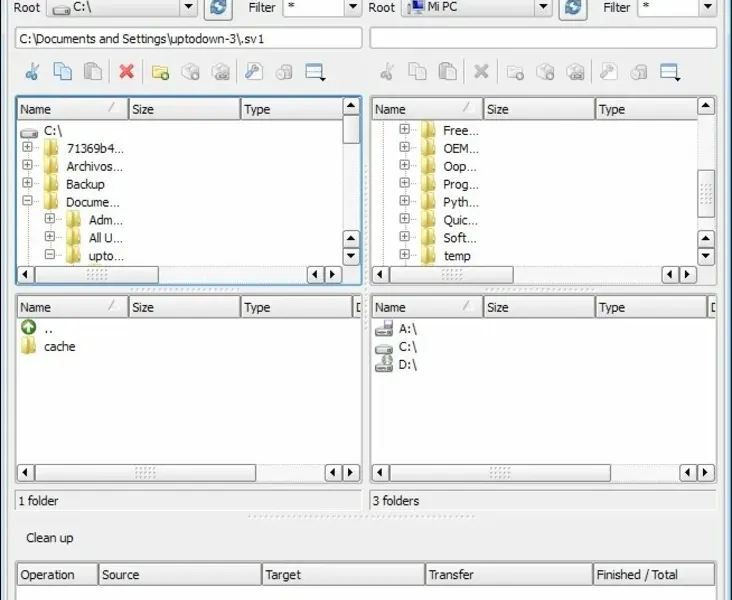Open the left Root drive dropdown showing C:\
Viewport: 732px width, 600px height.
click(189, 7)
